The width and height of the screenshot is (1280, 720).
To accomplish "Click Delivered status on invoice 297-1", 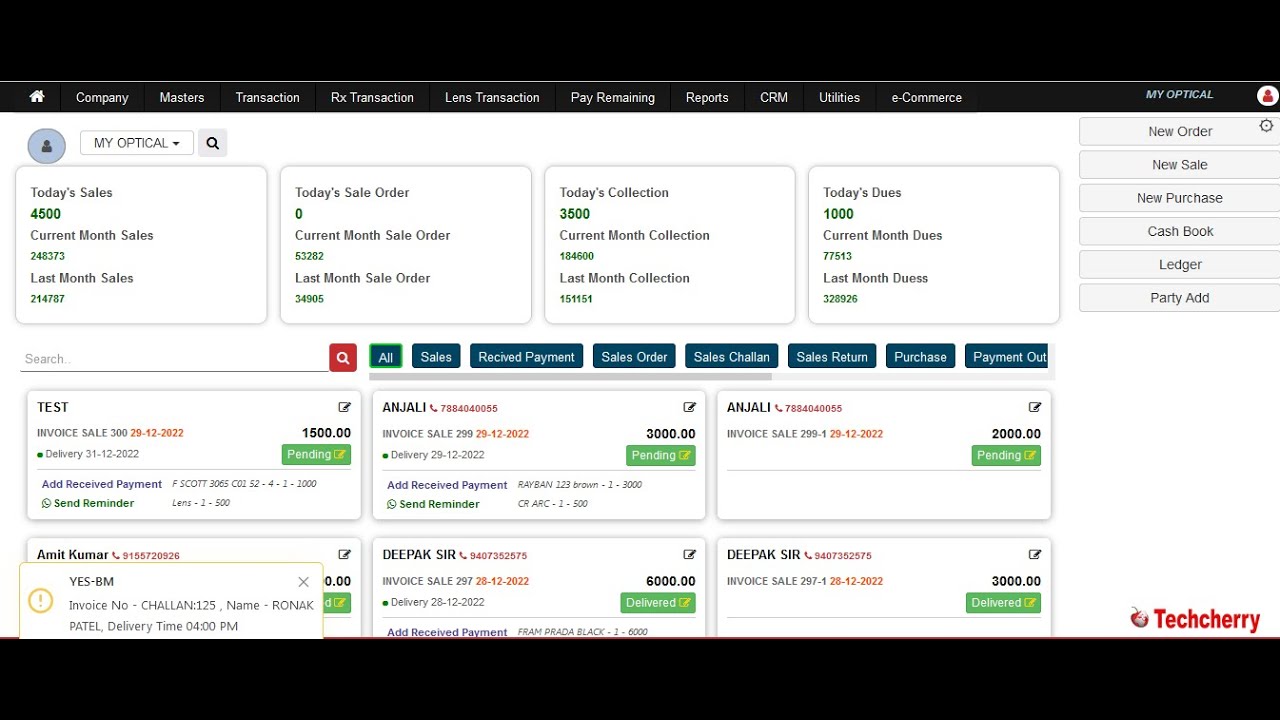I will (1003, 603).
